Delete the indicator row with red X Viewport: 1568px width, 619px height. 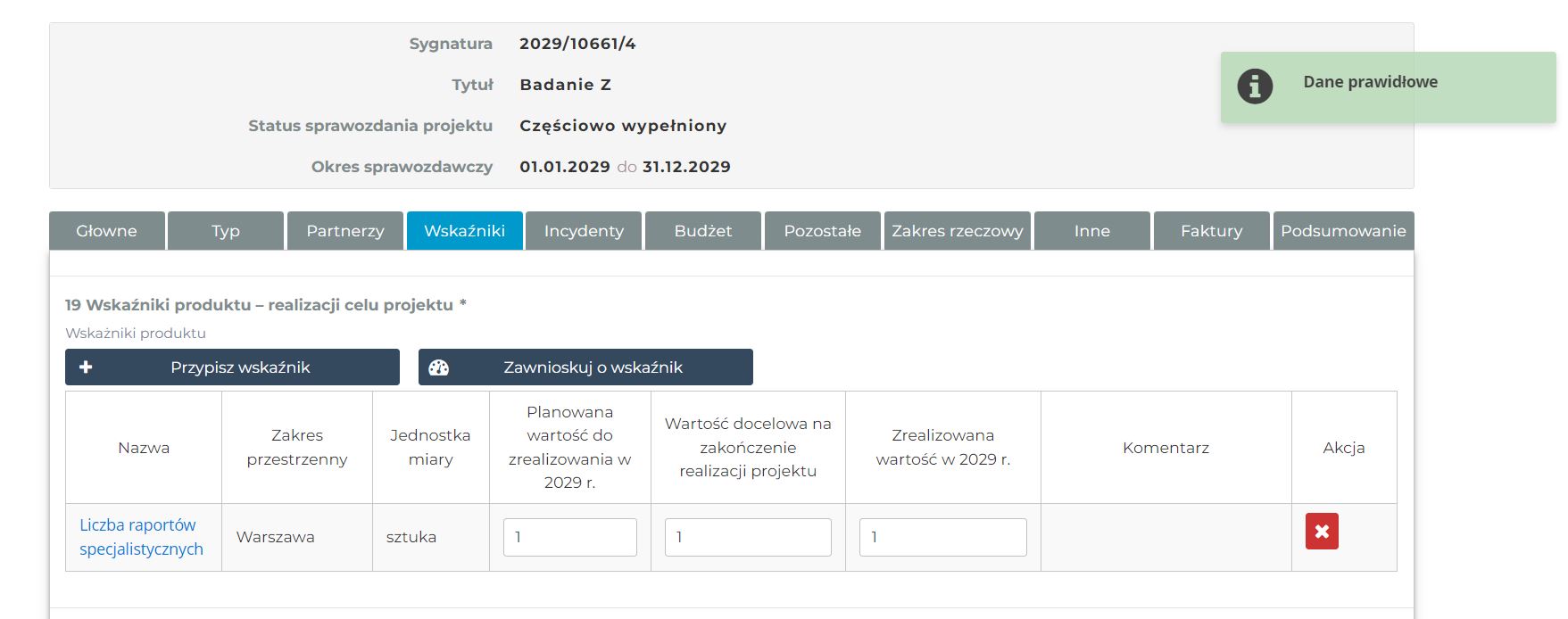pos(1321,532)
